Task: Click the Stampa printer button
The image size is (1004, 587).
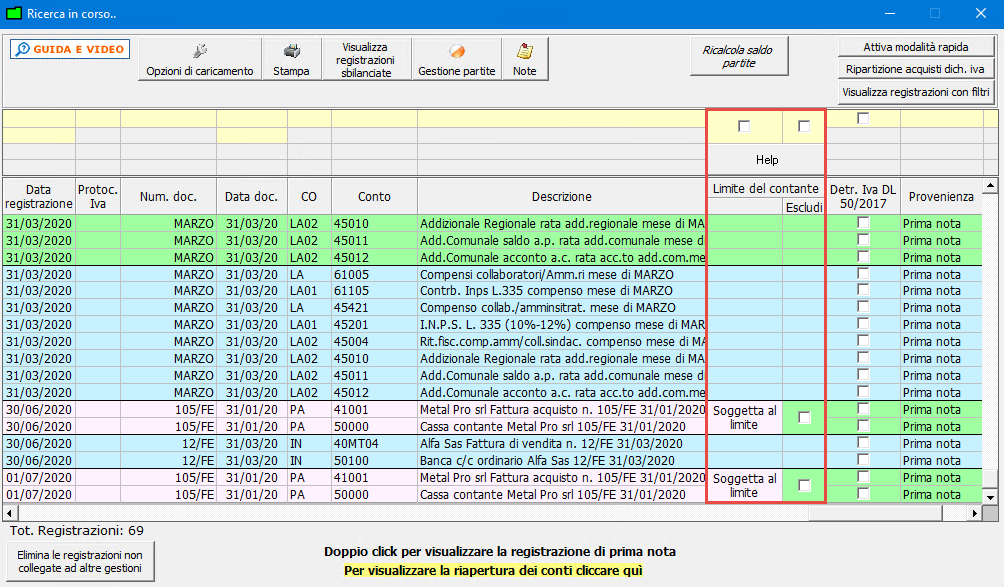Action: tap(291, 59)
